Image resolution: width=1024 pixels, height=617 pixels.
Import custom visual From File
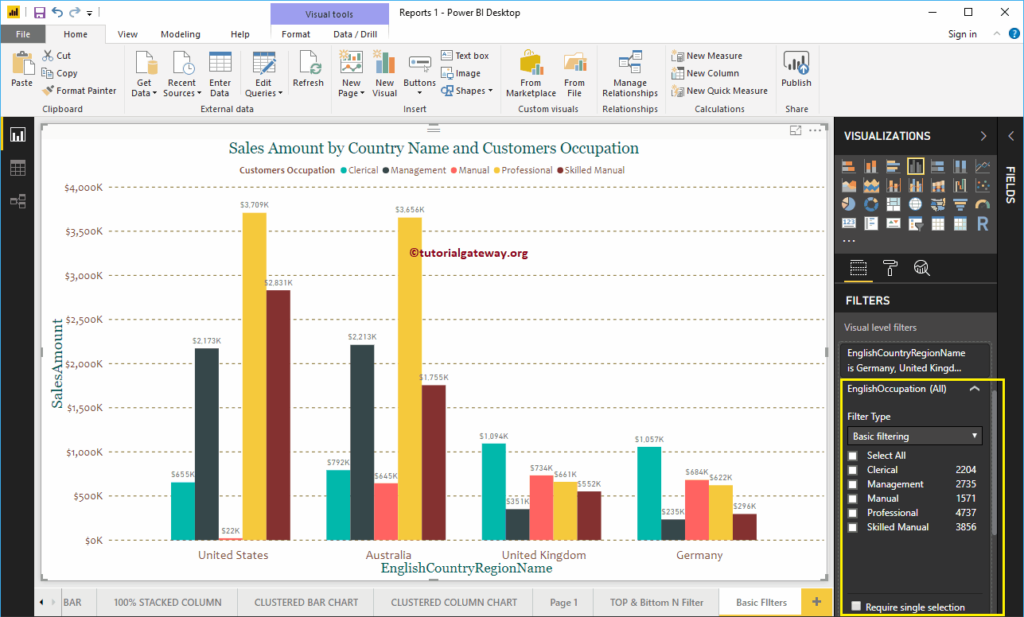pos(574,74)
